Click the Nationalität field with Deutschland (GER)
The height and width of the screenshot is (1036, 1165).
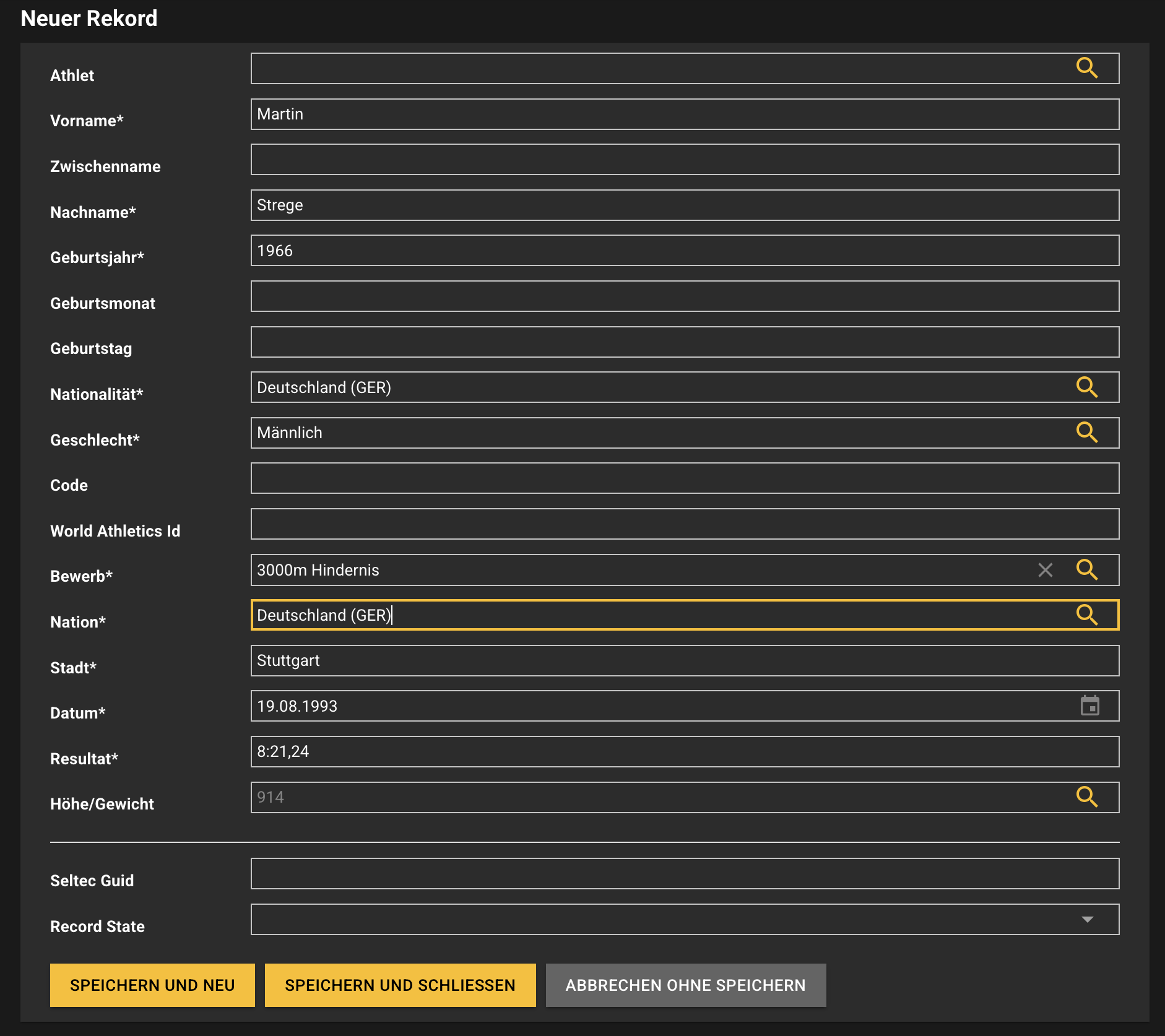[685, 387]
